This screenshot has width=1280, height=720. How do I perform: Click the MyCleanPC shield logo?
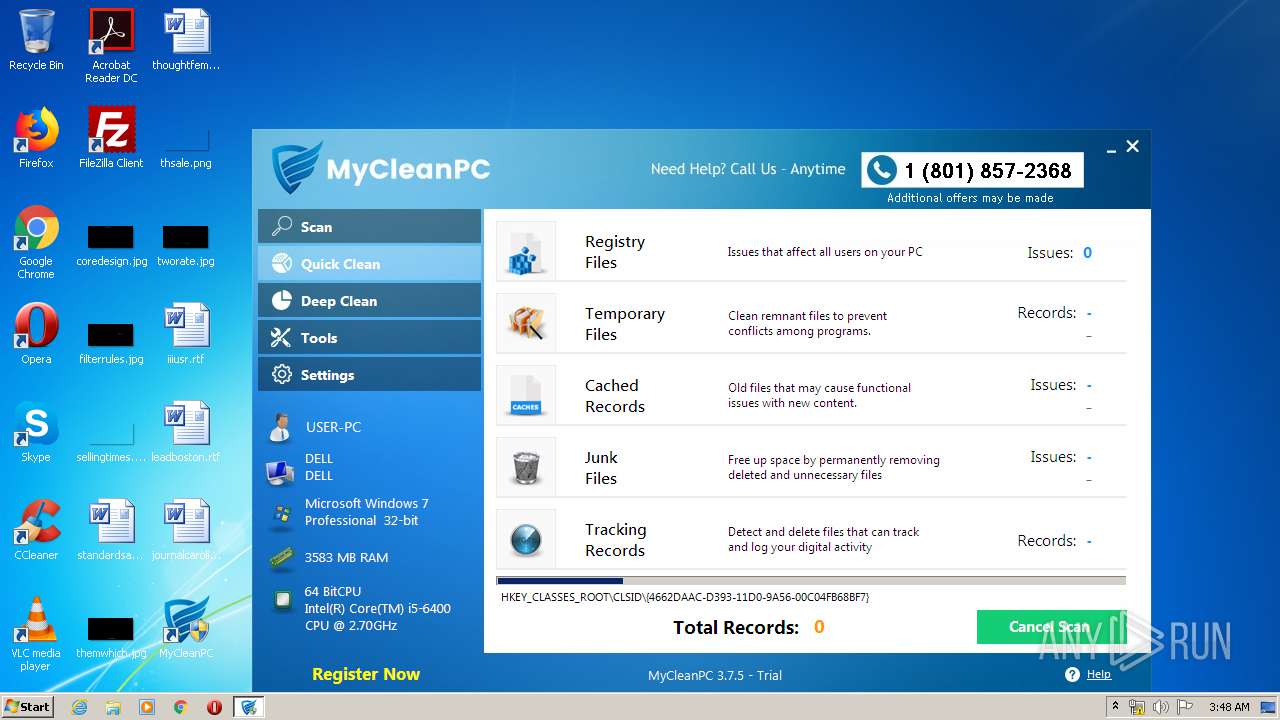(297, 168)
